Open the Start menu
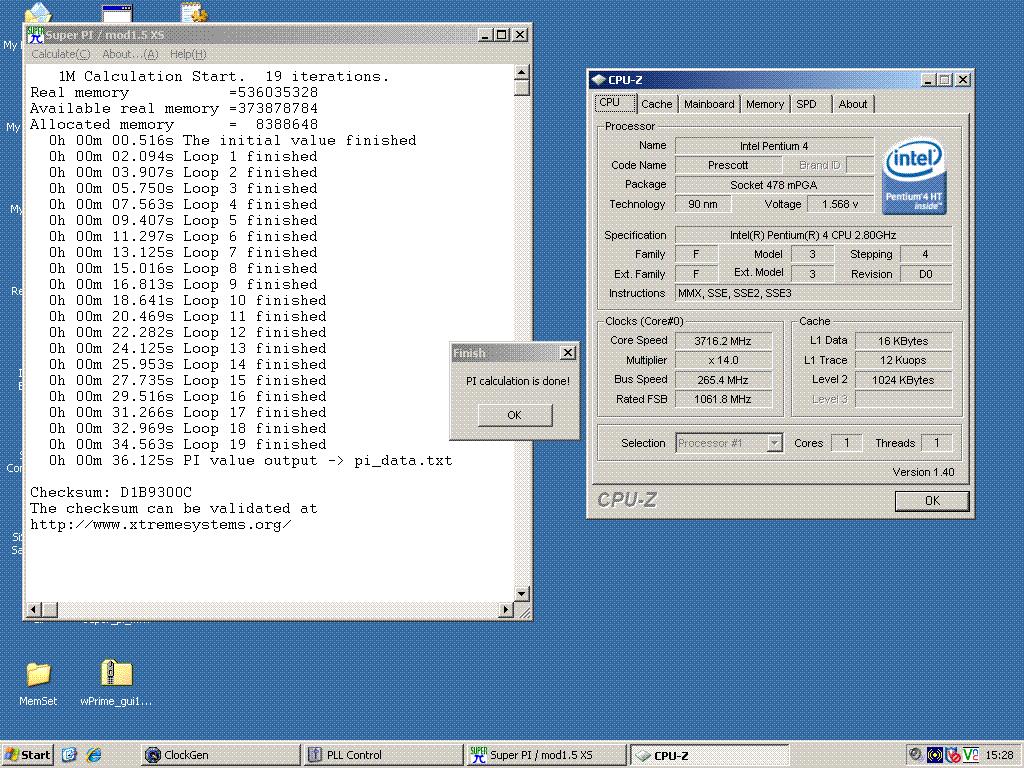The width and height of the screenshot is (1024, 768). click(x=27, y=755)
